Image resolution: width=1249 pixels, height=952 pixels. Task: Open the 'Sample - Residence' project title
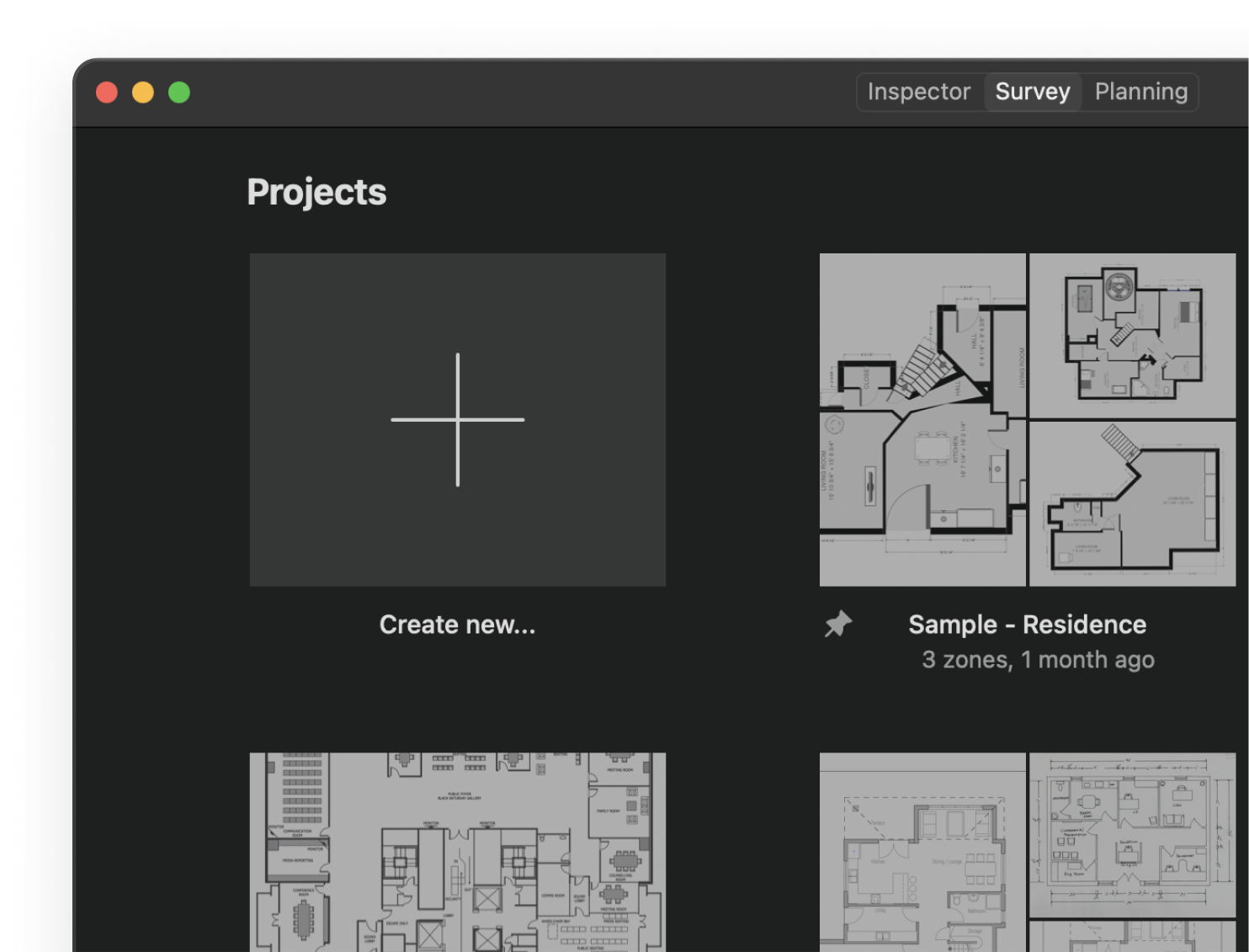(1027, 625)
